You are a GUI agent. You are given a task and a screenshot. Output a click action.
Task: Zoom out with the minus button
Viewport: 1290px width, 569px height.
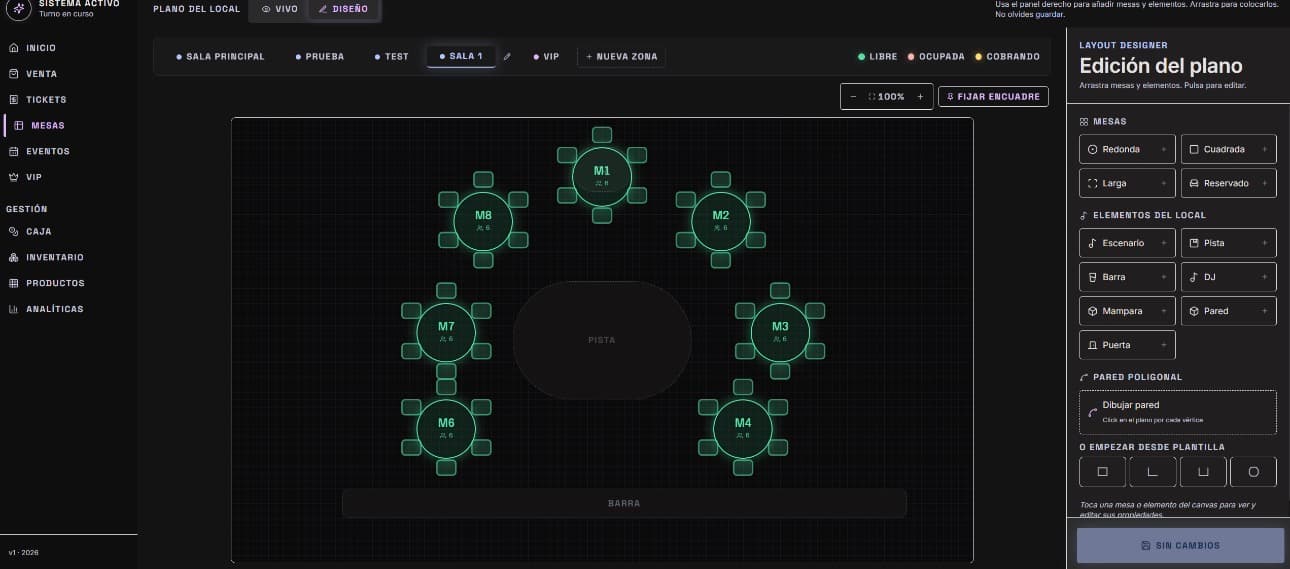pos(853,97)
